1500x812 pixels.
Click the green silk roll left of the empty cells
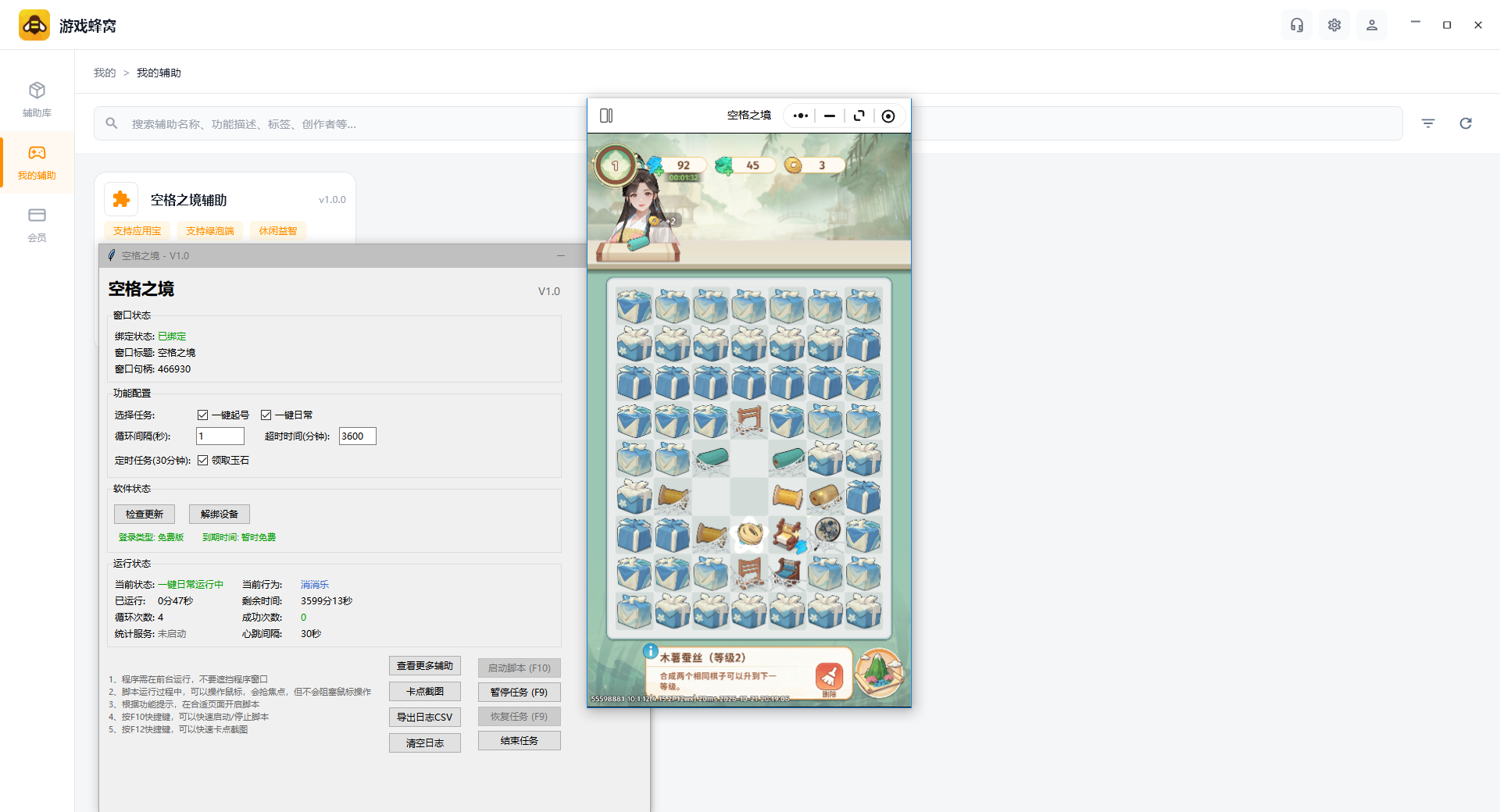(x=711, y=458)
